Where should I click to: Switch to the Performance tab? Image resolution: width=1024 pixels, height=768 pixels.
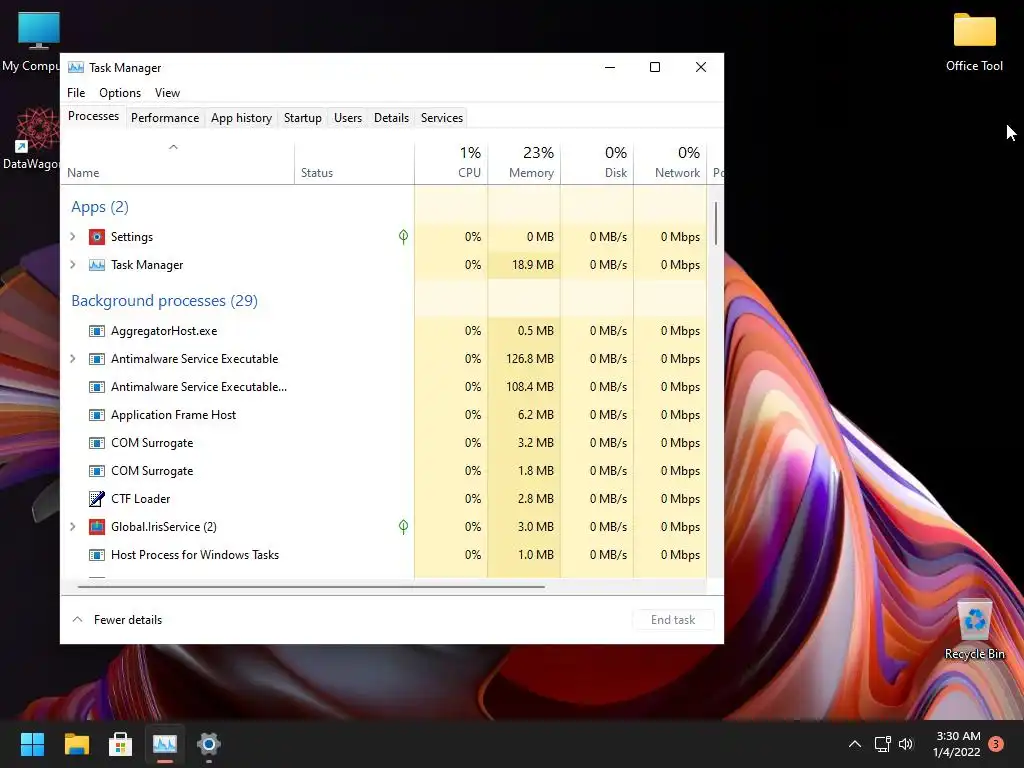click(165, 118)
